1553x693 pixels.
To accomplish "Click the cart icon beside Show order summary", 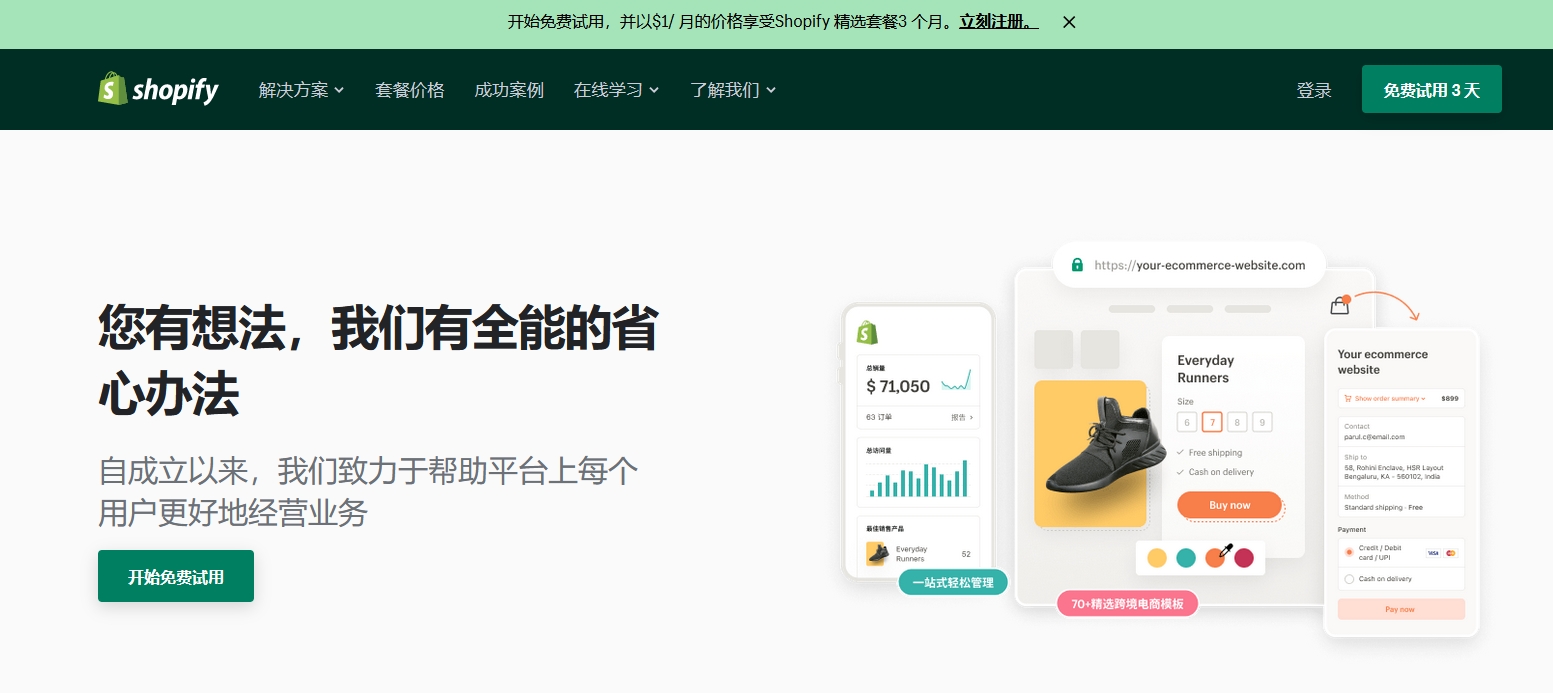I will coord(1349,398).
